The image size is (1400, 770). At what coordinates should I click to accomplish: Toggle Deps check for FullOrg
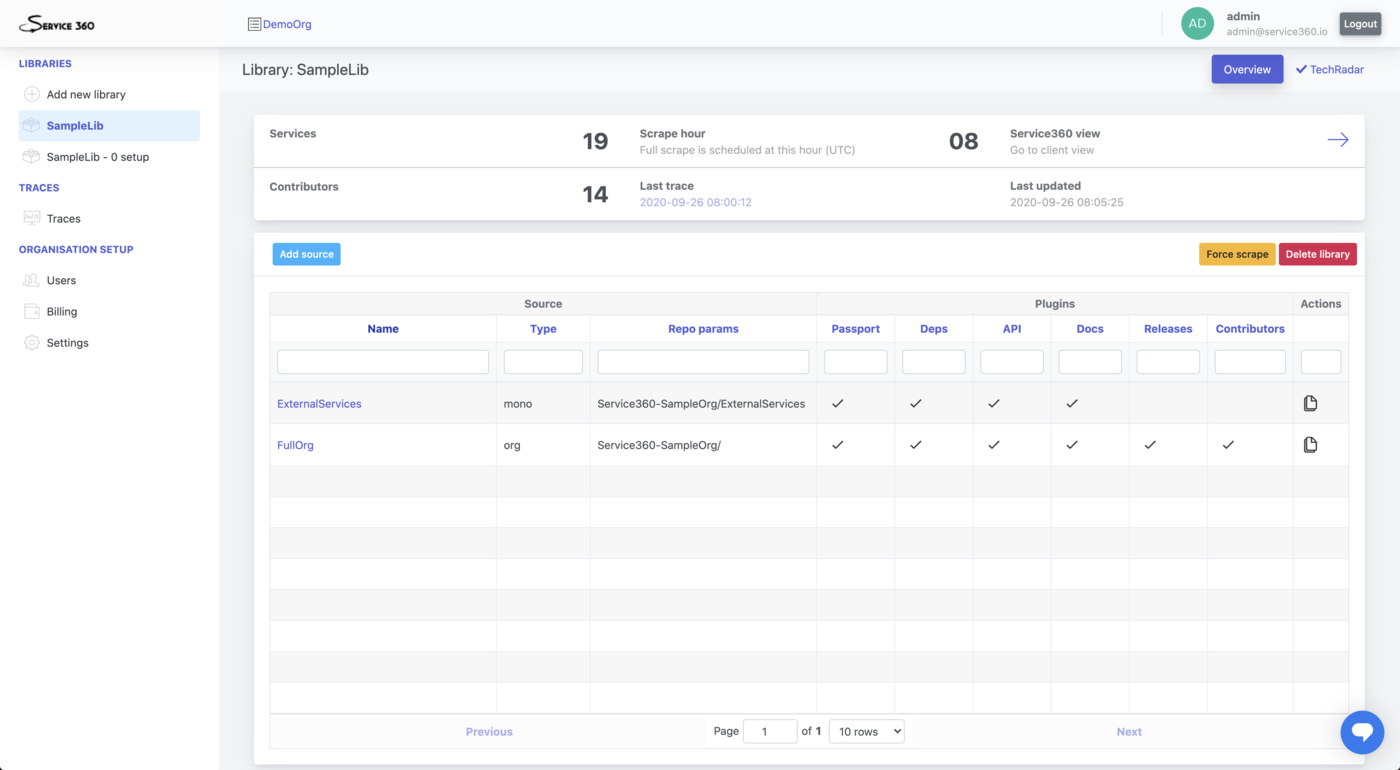tap(916, 444)
